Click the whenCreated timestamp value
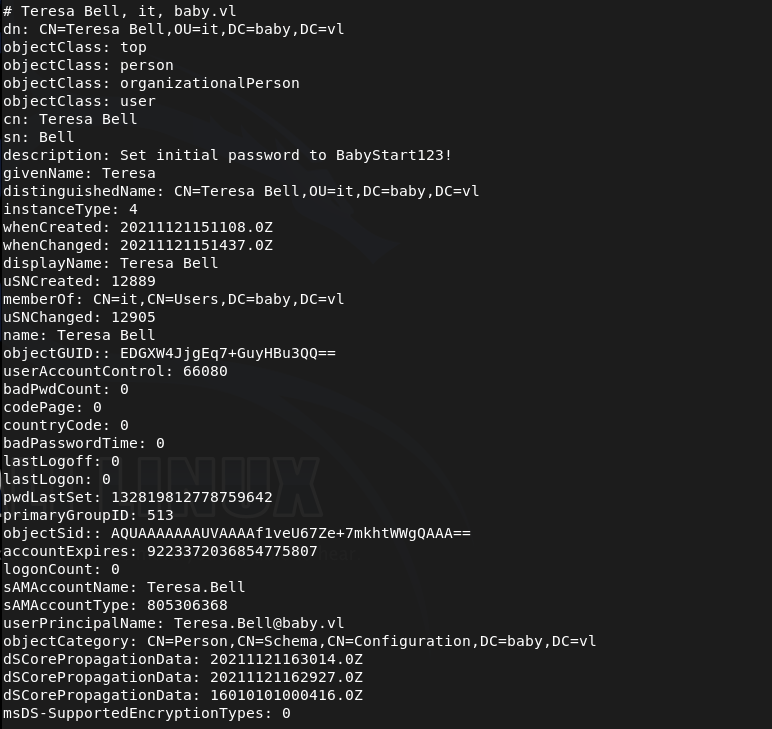The image size is (772, 729). [196, 227]
